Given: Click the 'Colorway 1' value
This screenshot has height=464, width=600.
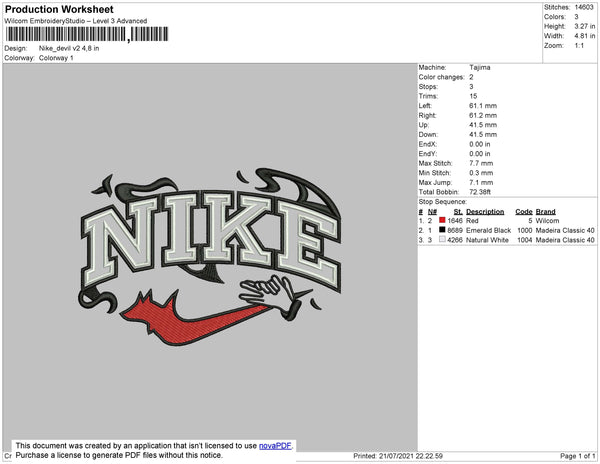Looking at the screenshot, I should [x=56, y=58].
